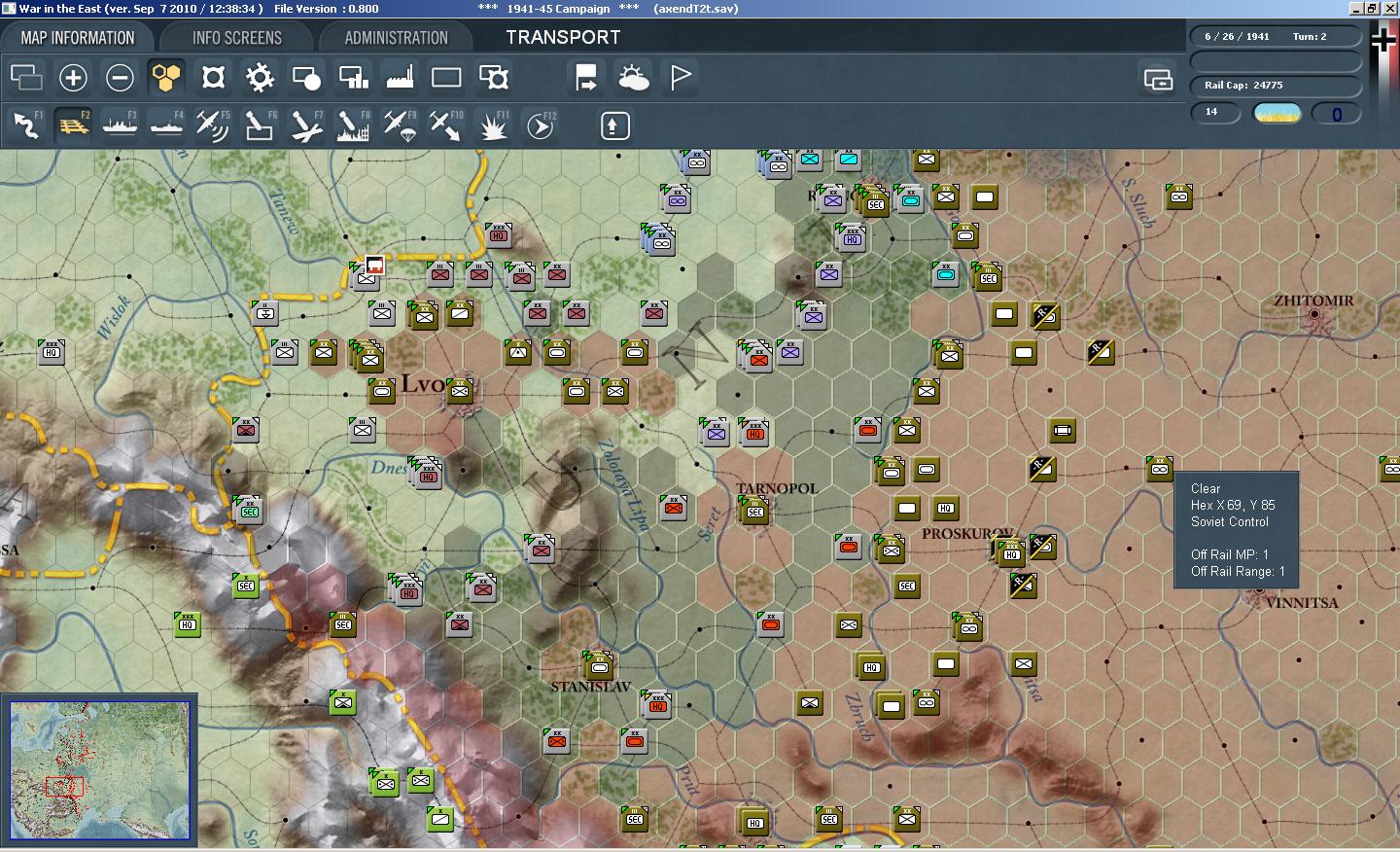Screen dimensions: 1400x852
Task: Click the Turn: 2 indicator
Action: click(x=1310, y=37)
